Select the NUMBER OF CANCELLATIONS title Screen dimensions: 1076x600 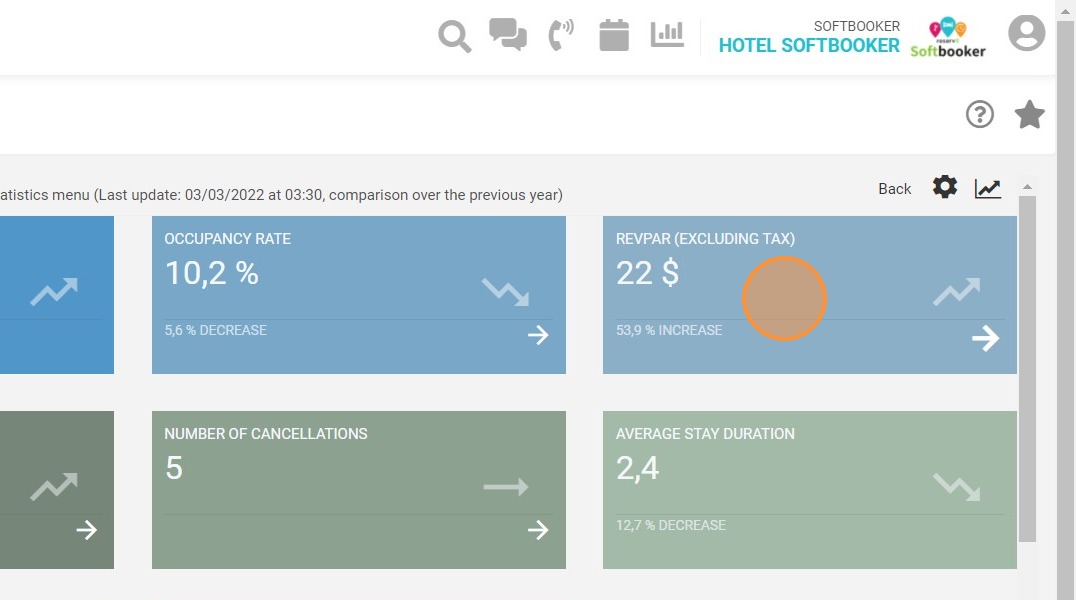click(x=266, y=434)
